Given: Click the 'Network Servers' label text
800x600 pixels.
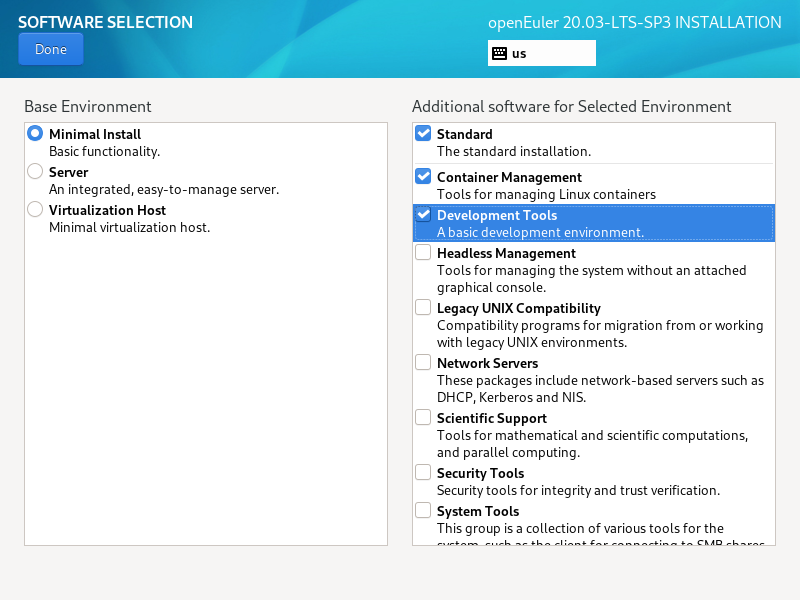Looking at the screenshot, I should pos(487,363).
